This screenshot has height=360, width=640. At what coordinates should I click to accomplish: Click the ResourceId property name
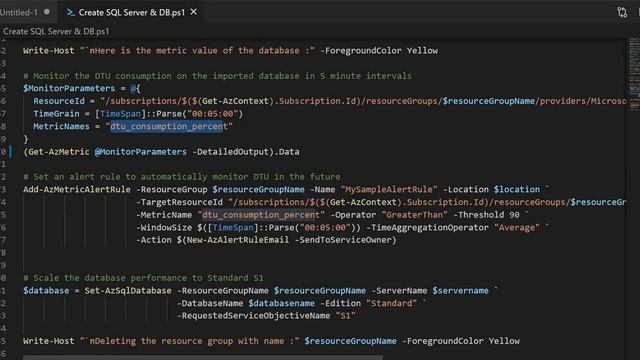point(59,101)
